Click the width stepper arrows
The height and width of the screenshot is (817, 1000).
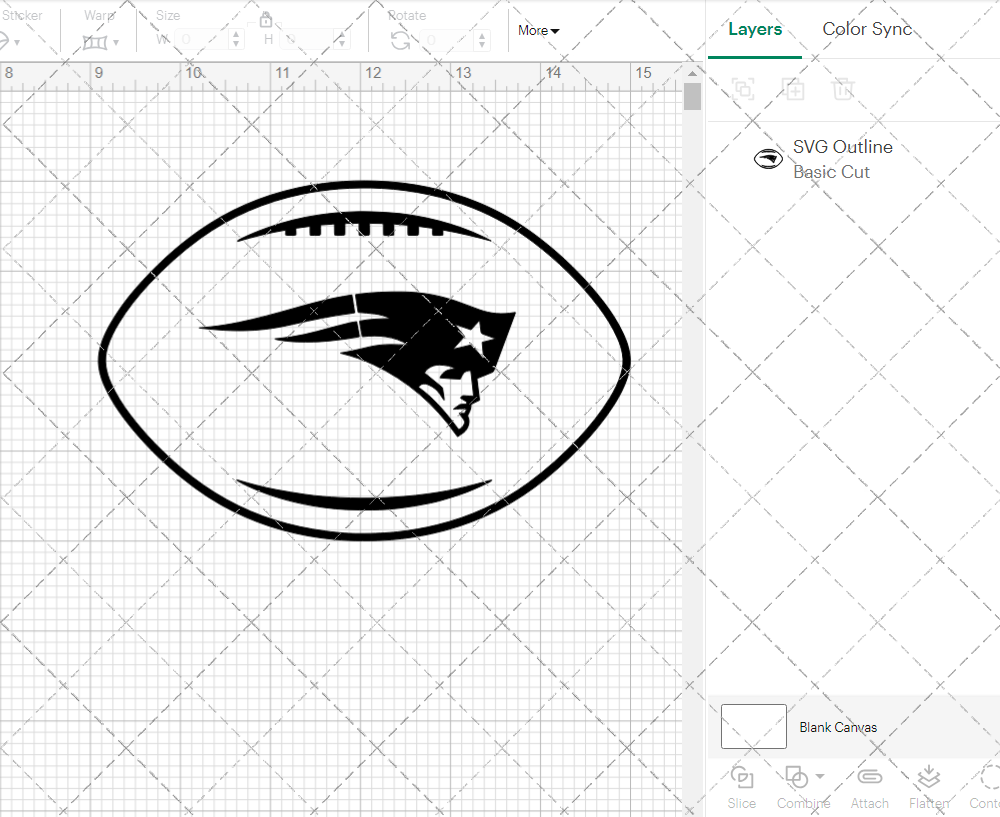tap(236, 40)
